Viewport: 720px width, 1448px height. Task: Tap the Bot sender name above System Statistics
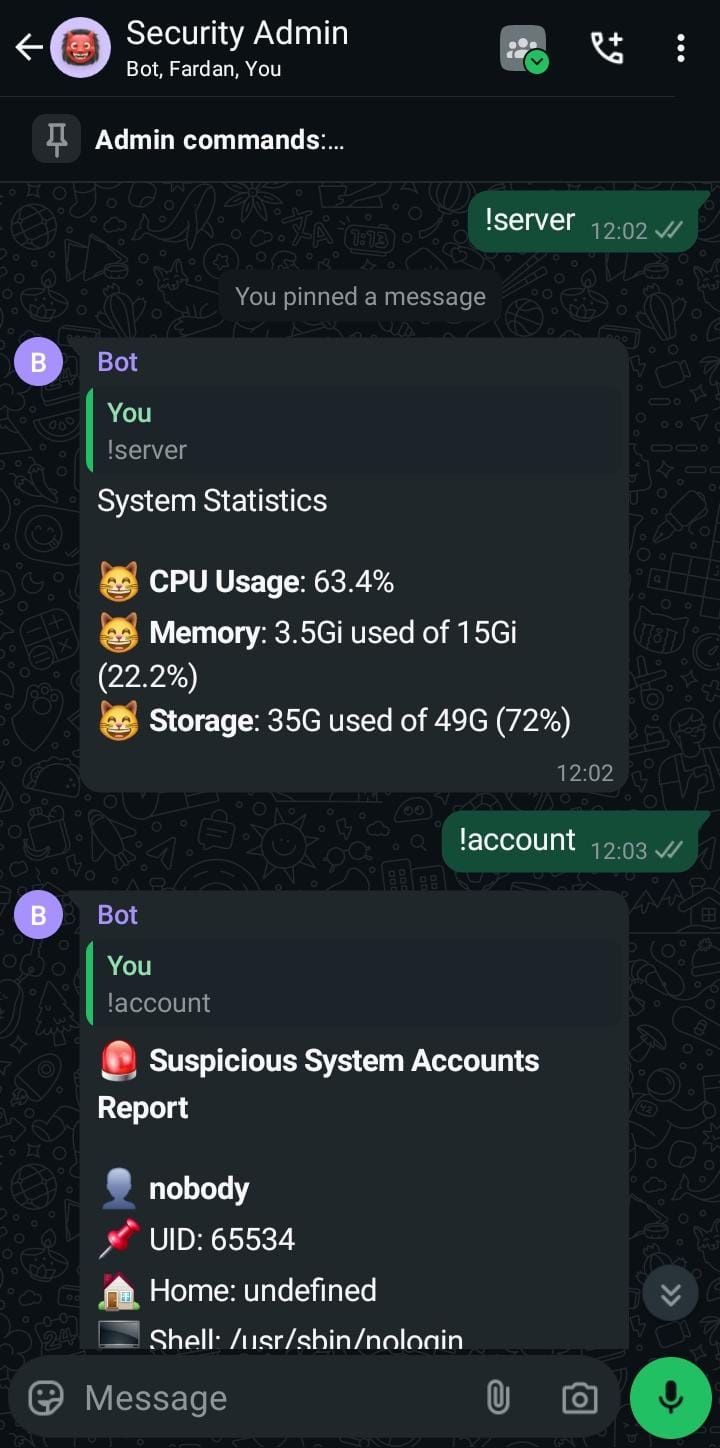point(118,362)
